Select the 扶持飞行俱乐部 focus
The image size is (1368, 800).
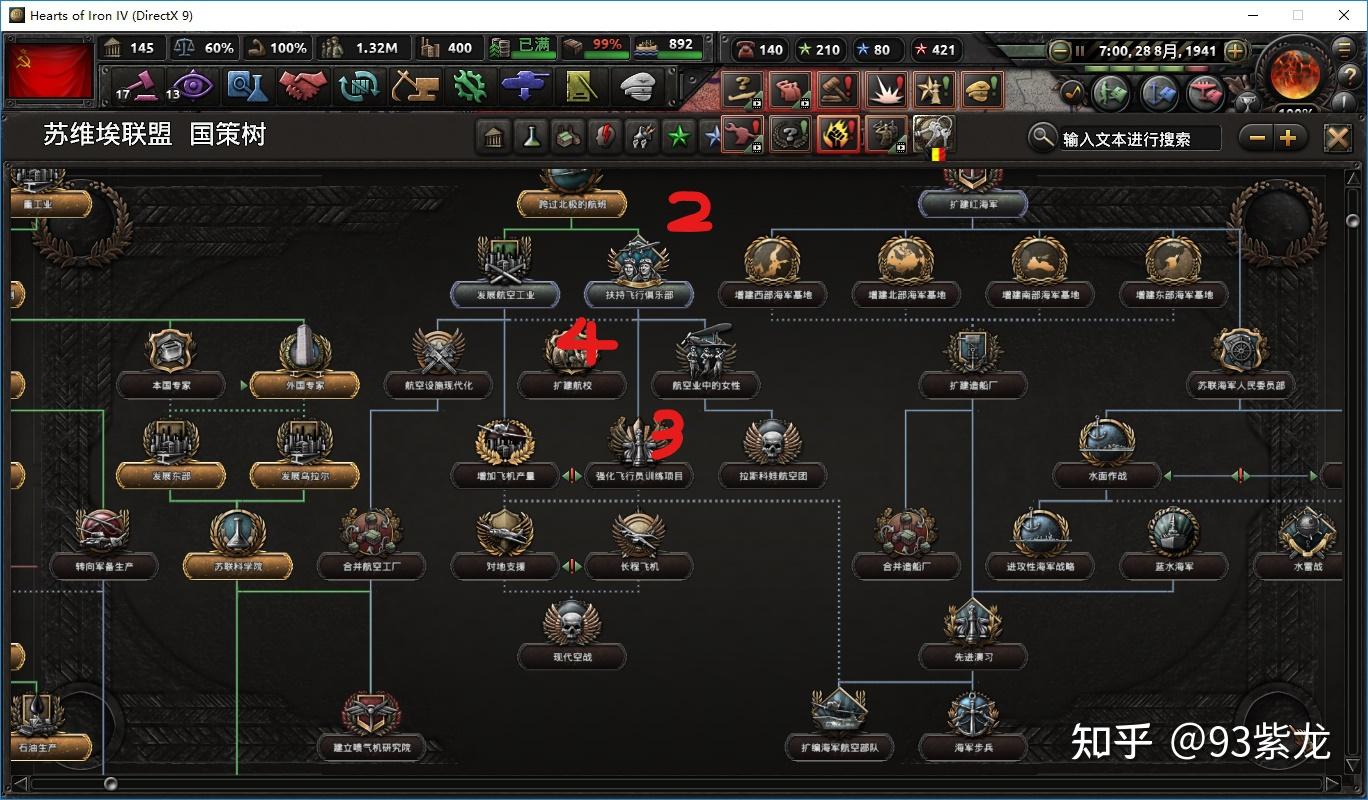click(x=638, y=273)
